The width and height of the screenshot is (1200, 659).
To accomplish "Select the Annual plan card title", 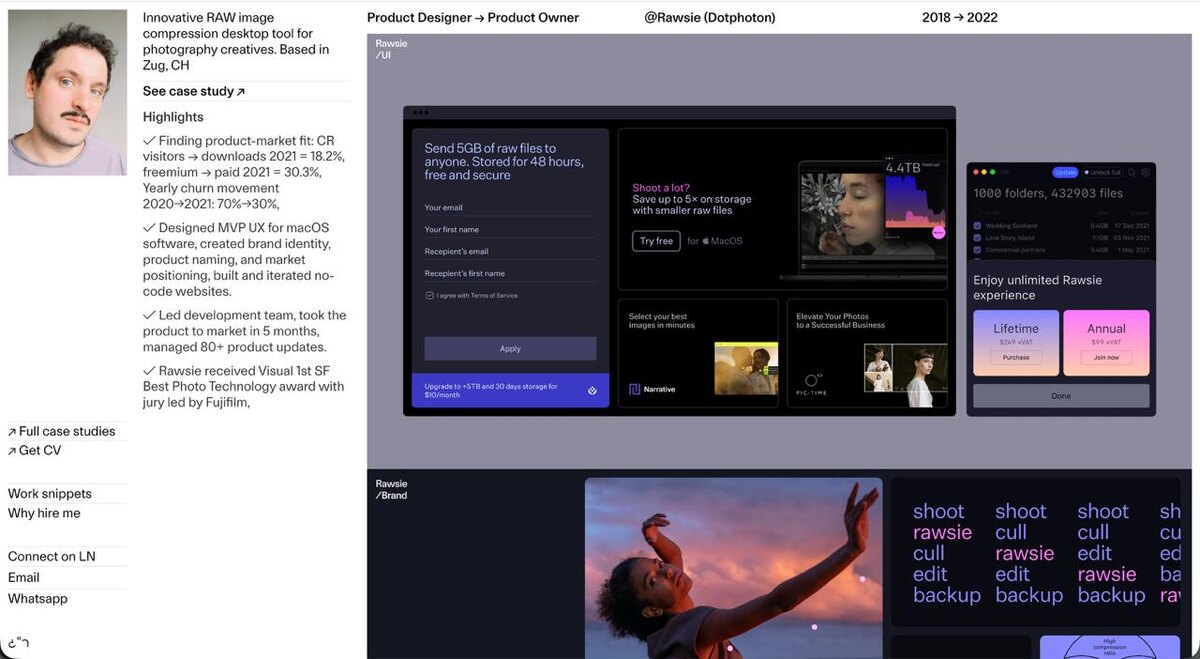I will (x=1106, y=329).
